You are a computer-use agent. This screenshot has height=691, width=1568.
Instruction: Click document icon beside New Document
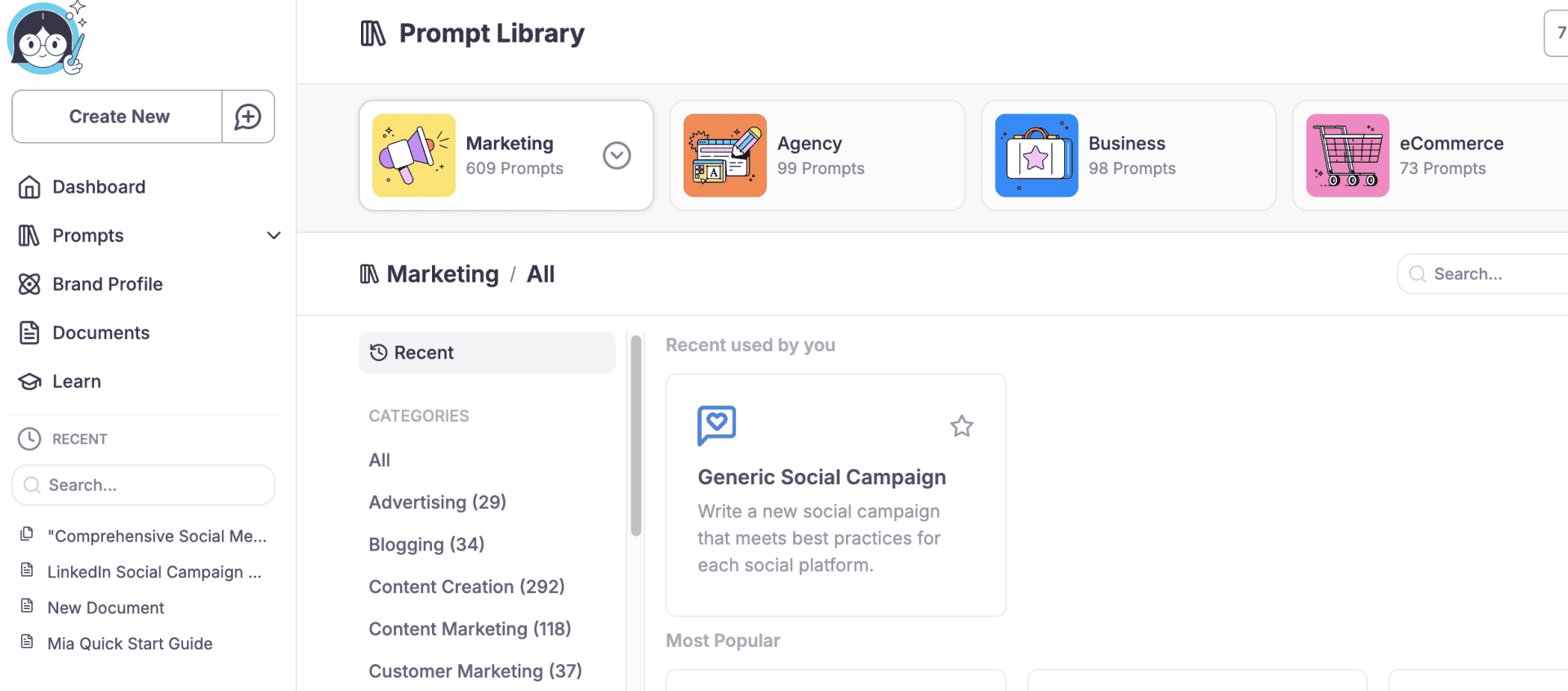pos(27,606)
